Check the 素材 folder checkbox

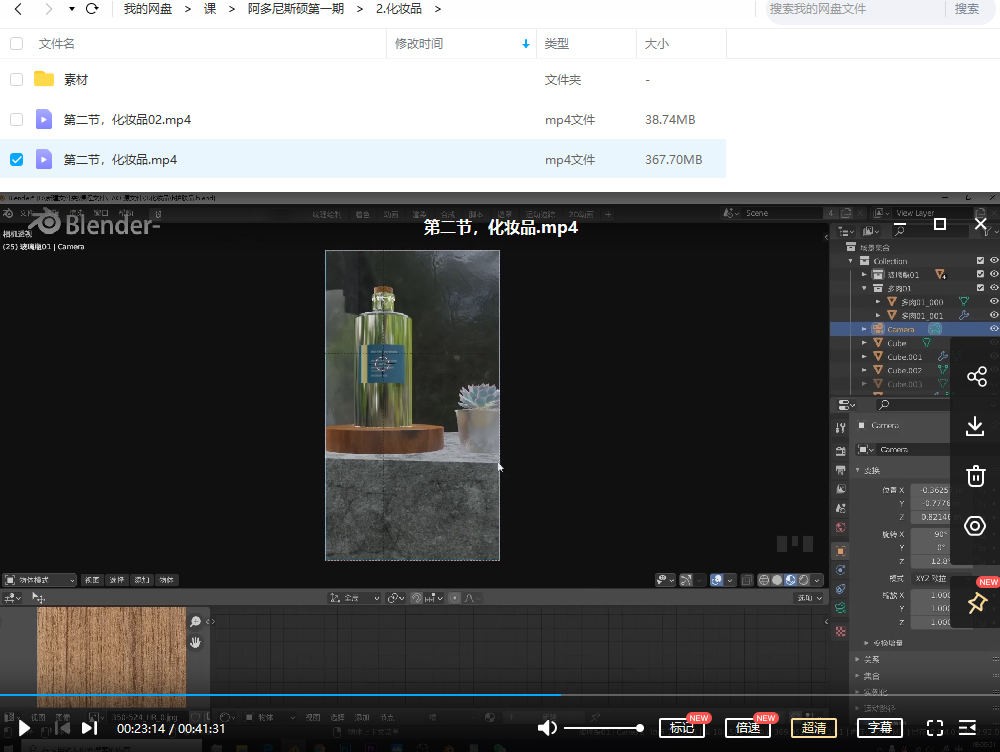[16, 79]
